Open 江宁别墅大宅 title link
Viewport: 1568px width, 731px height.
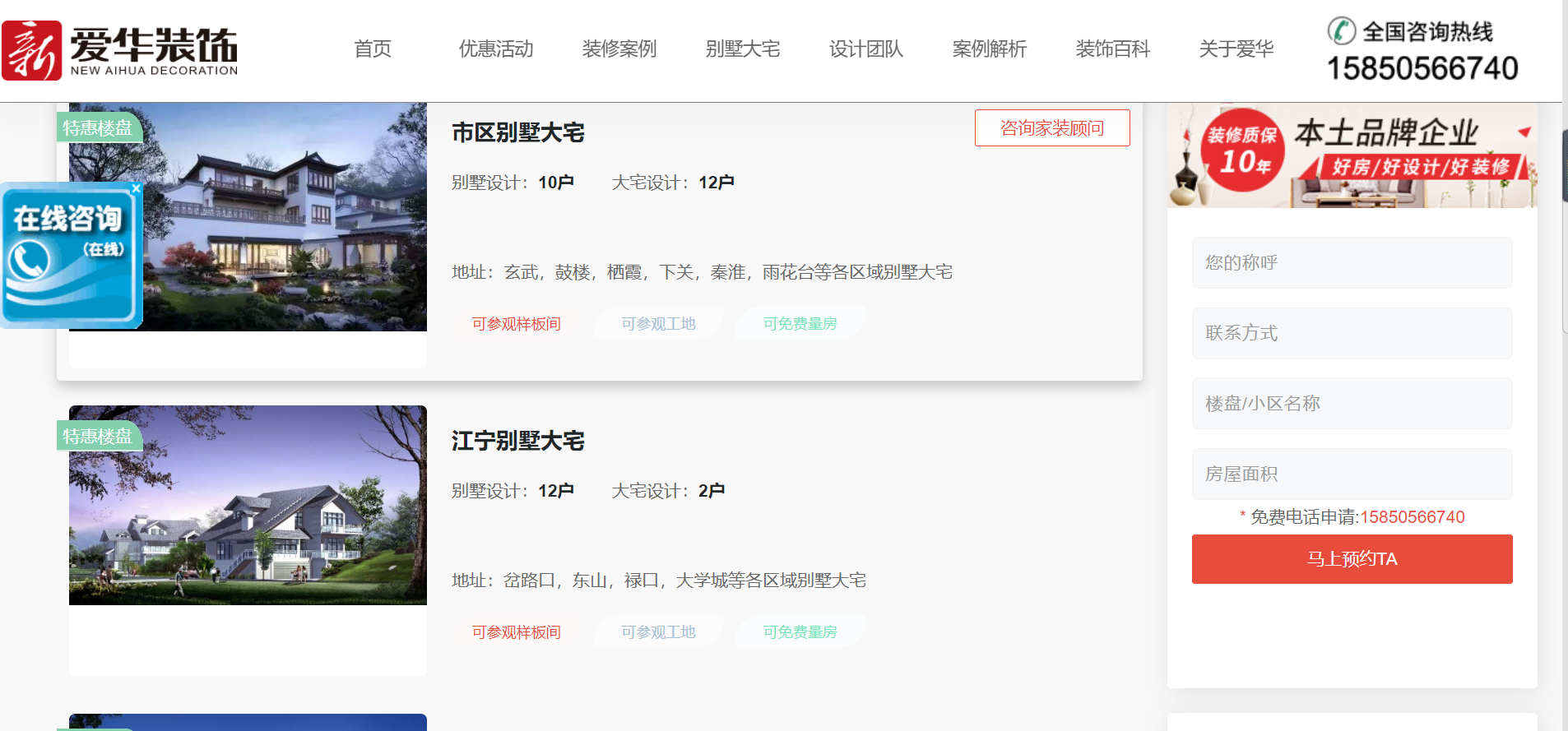[x=518, y=441]
